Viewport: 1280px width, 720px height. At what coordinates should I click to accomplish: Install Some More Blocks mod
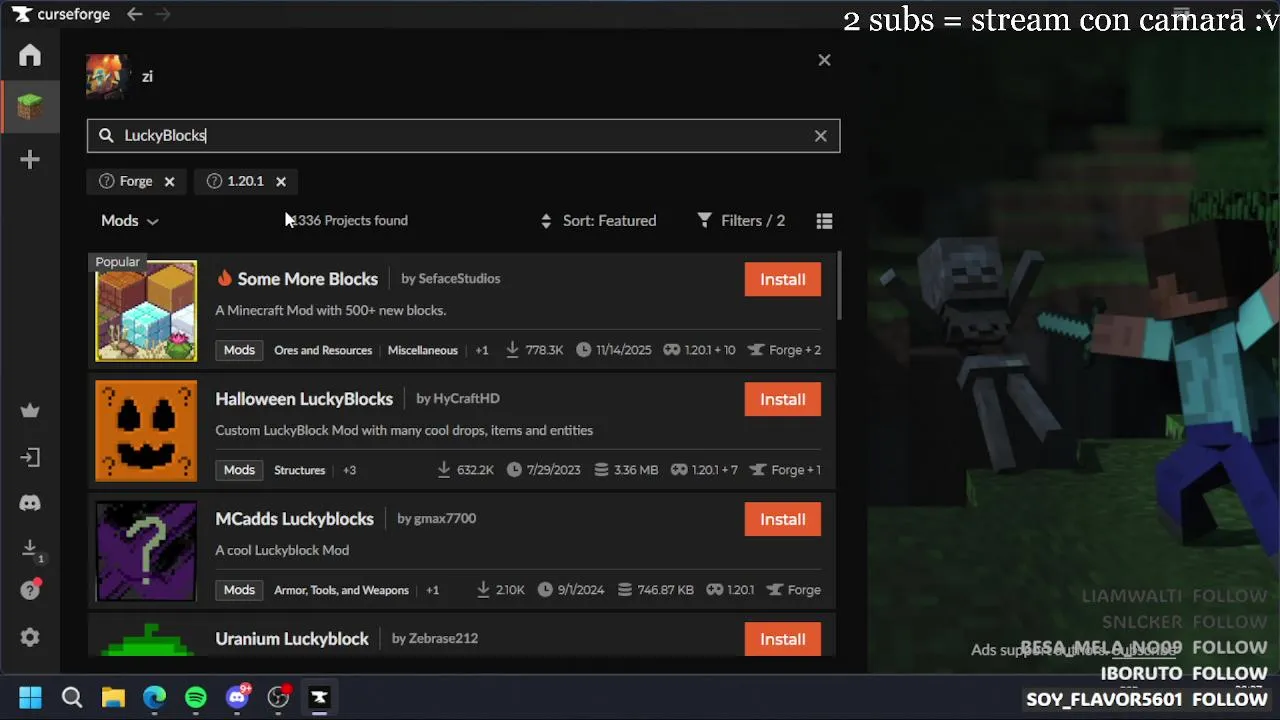coord(783,279)
